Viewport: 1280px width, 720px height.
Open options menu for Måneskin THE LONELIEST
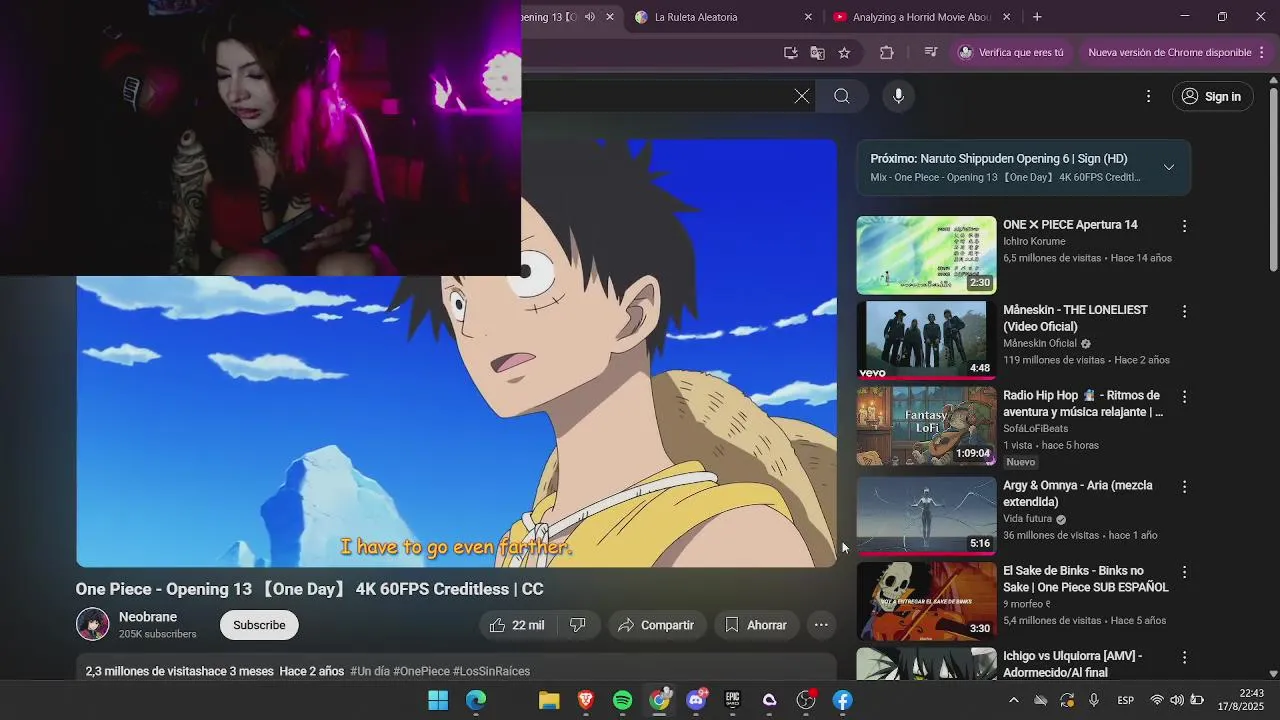pos(1184,312)
